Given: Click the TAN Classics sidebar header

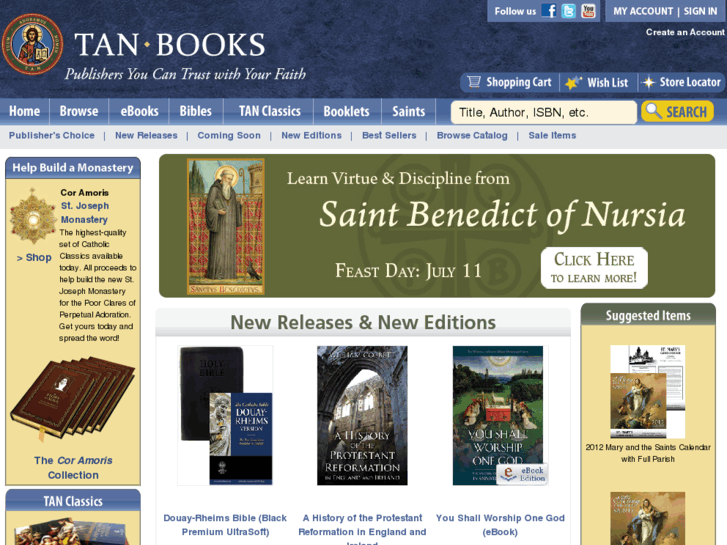Looking at the screenshot, I should (x=73, y=501).
